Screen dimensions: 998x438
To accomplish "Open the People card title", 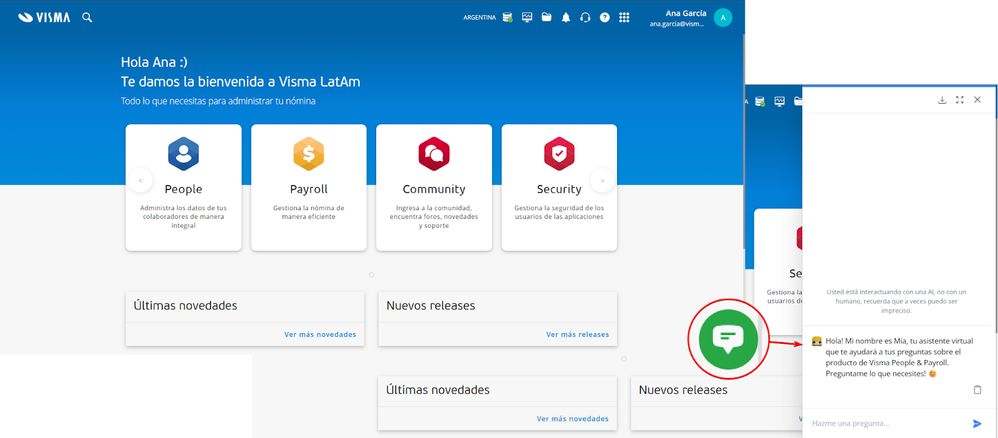I will pos(183,189).
